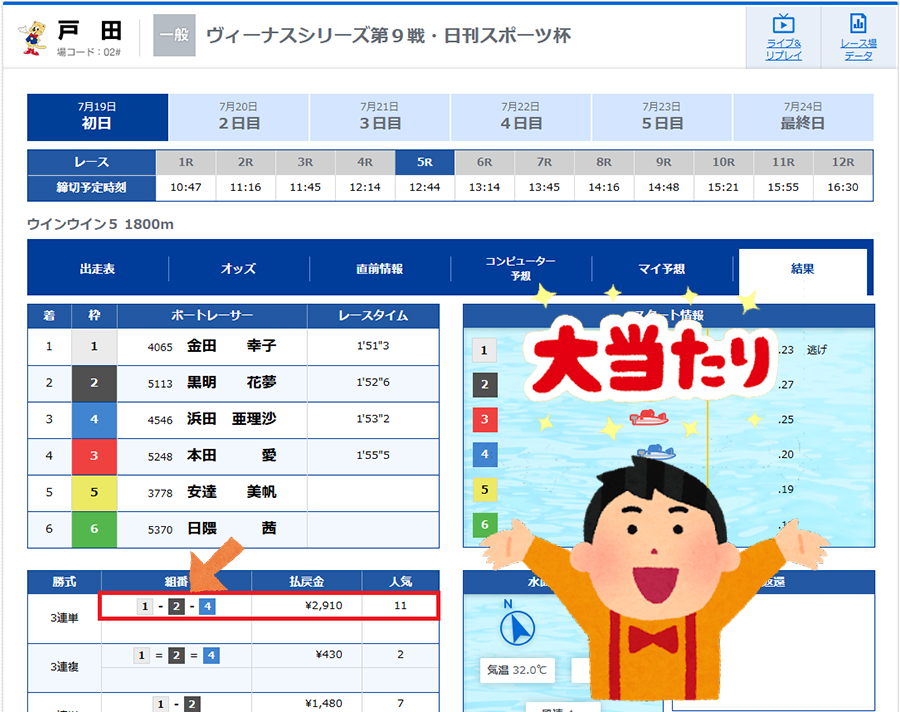Select race 4R
This screenshot has width=900, height=712.
click(365, 162)
